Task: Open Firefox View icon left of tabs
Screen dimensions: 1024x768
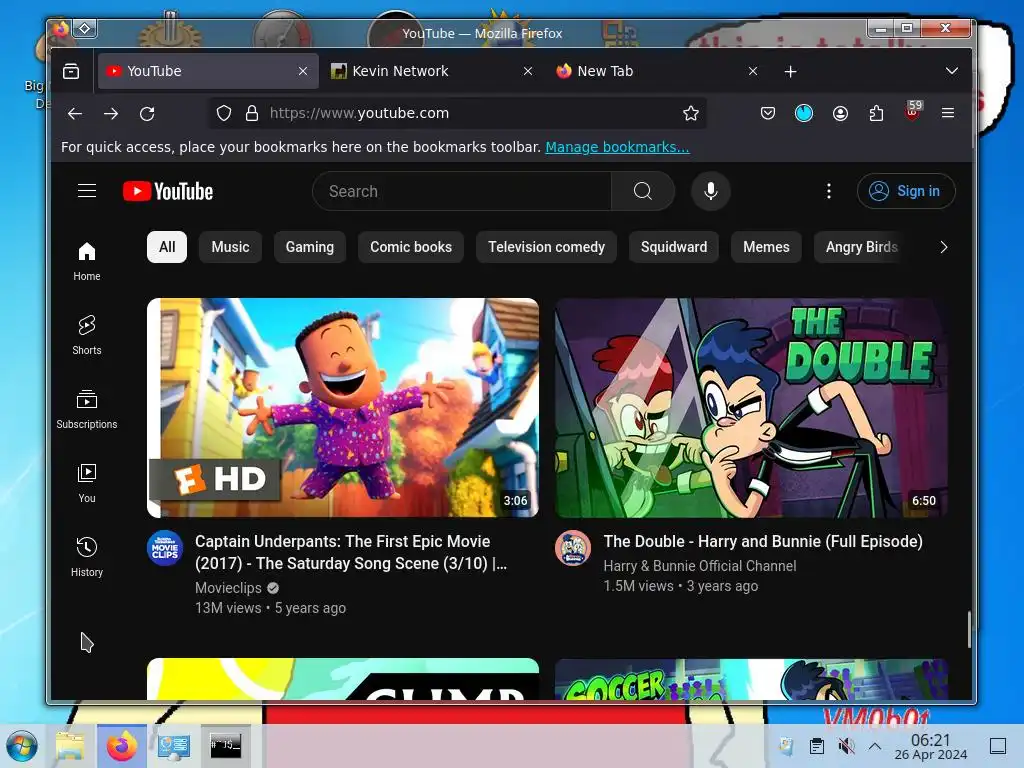Action: 71,71
